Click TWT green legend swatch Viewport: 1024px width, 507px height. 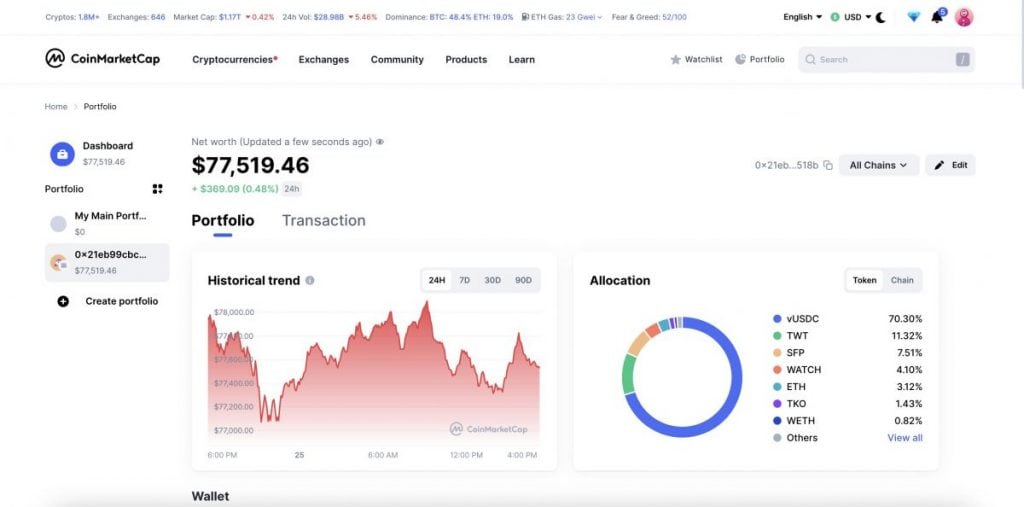point(777,336)
